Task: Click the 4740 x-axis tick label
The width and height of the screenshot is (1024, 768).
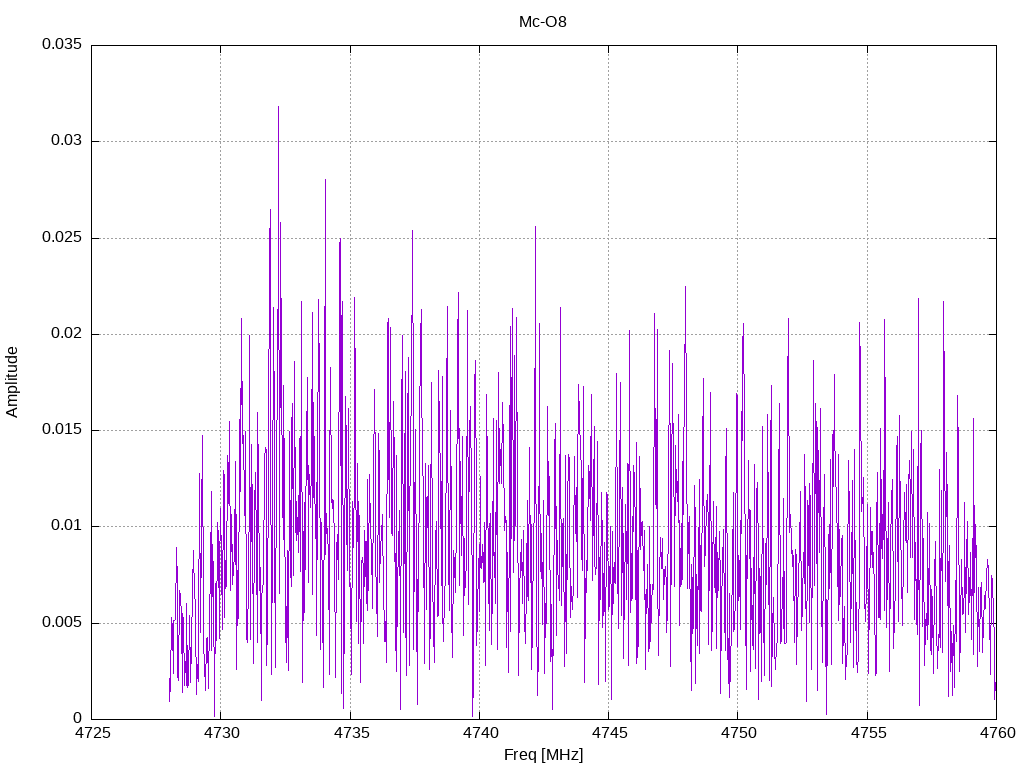Action: pos(481,733)
